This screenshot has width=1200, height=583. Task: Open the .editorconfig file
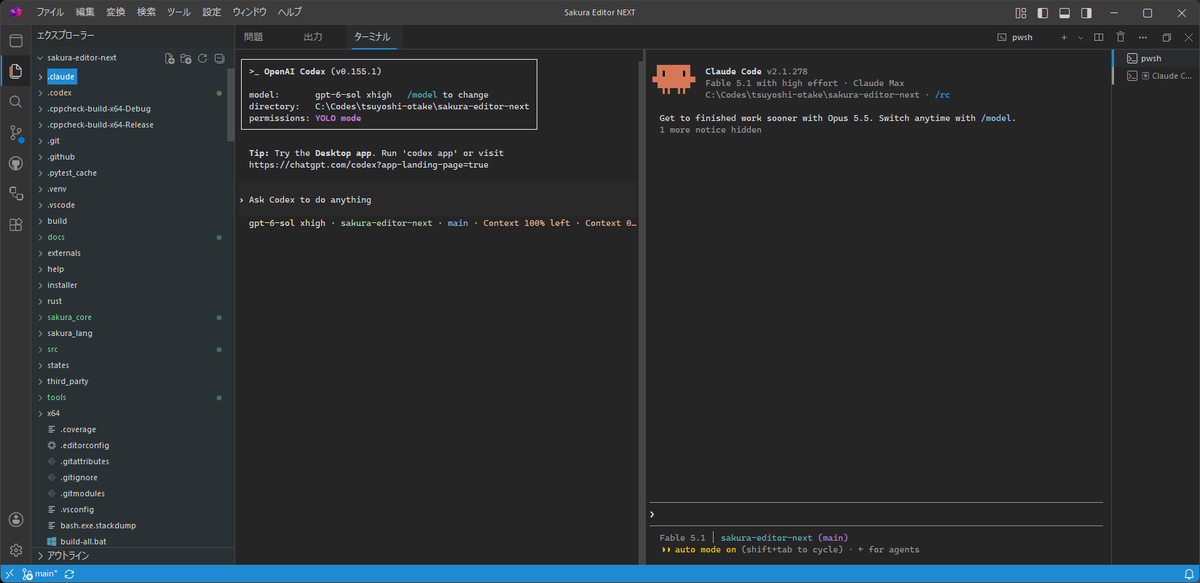(84, 445)
